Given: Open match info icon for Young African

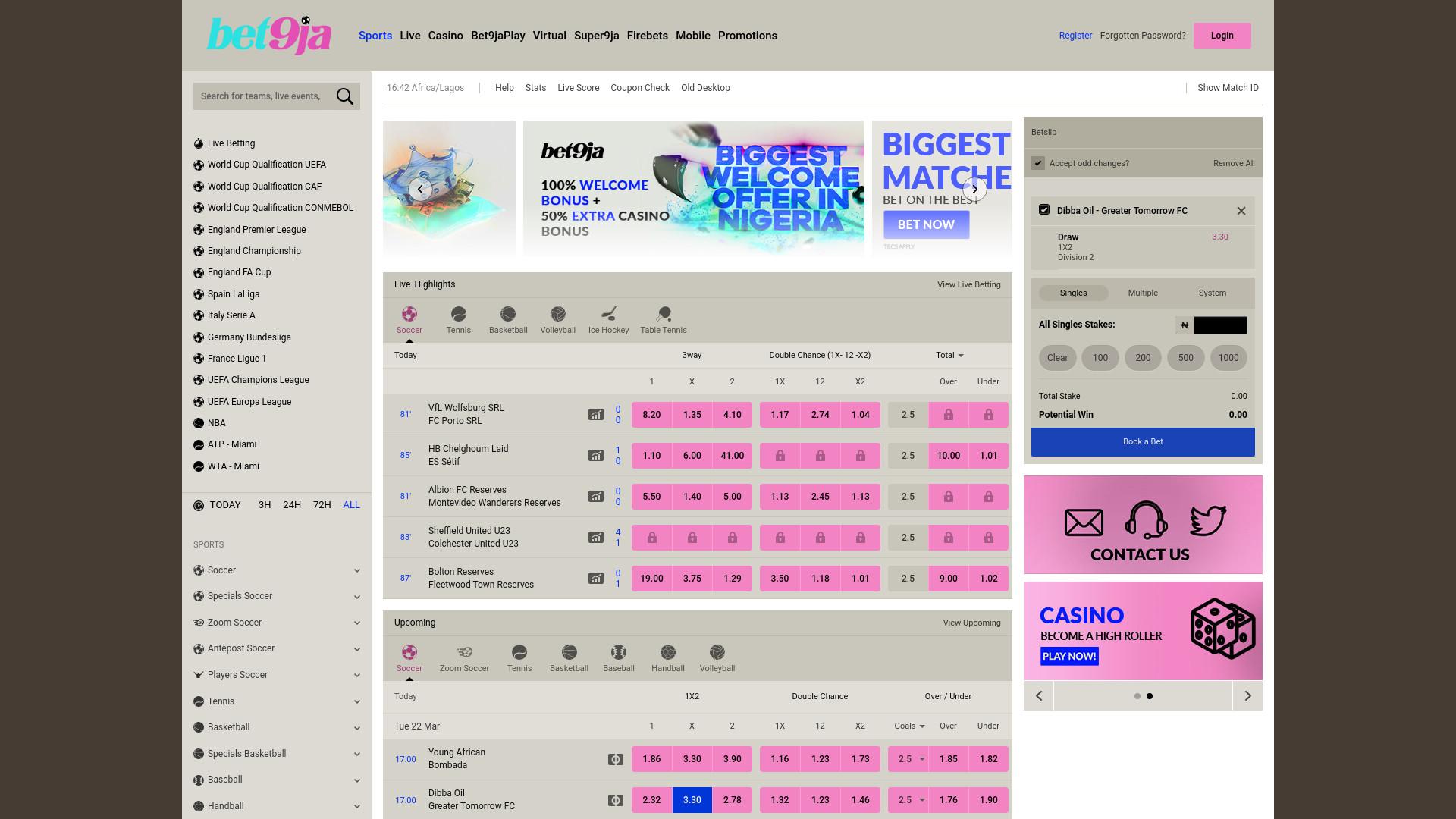Looking at the screenshot, I should pos(616,759).
